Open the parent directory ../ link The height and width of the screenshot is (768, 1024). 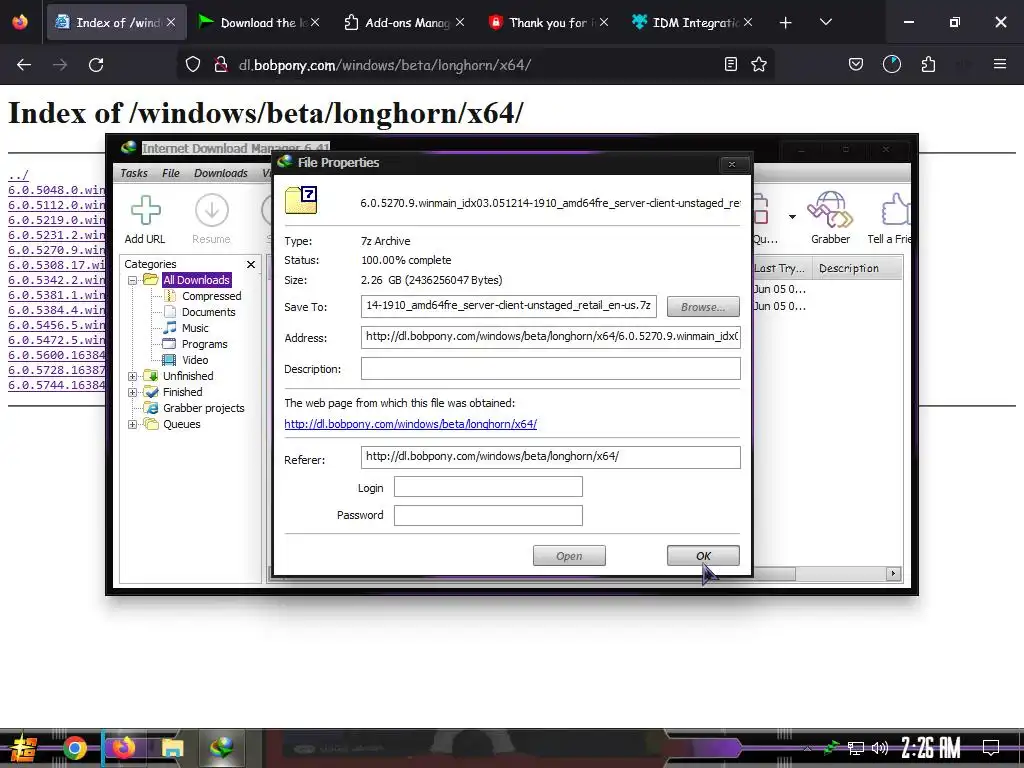point(18,176)
